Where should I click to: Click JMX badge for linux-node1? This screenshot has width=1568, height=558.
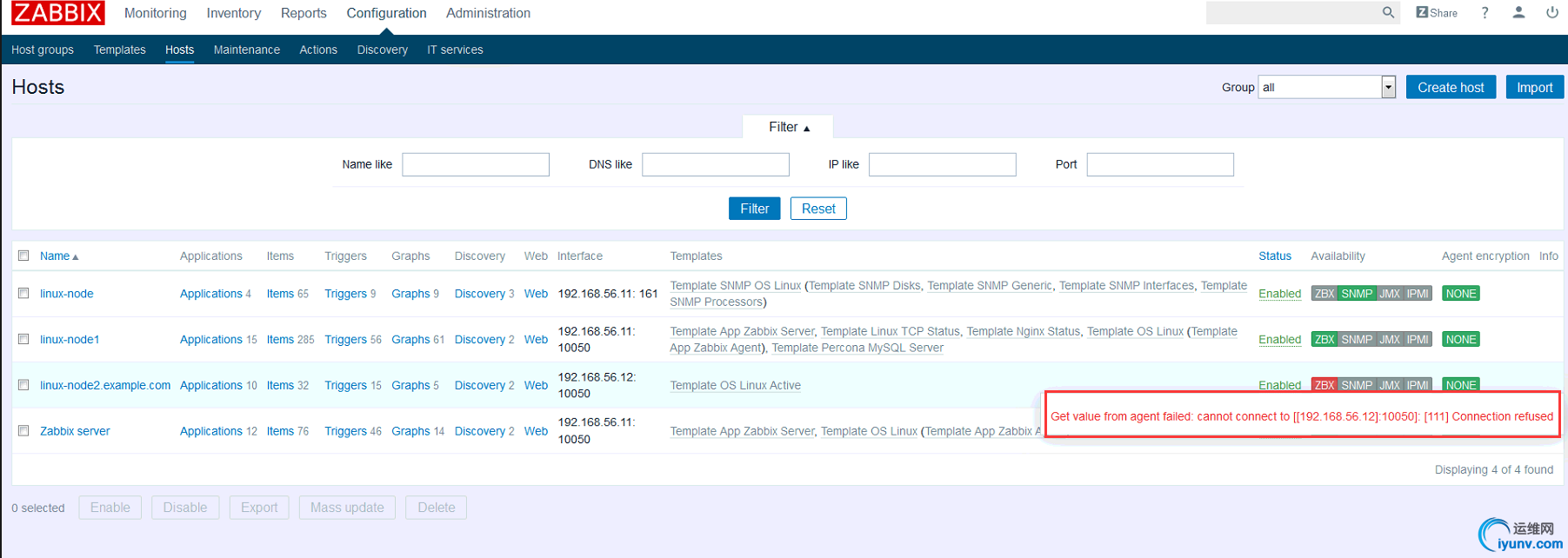tap(1390, 340)
